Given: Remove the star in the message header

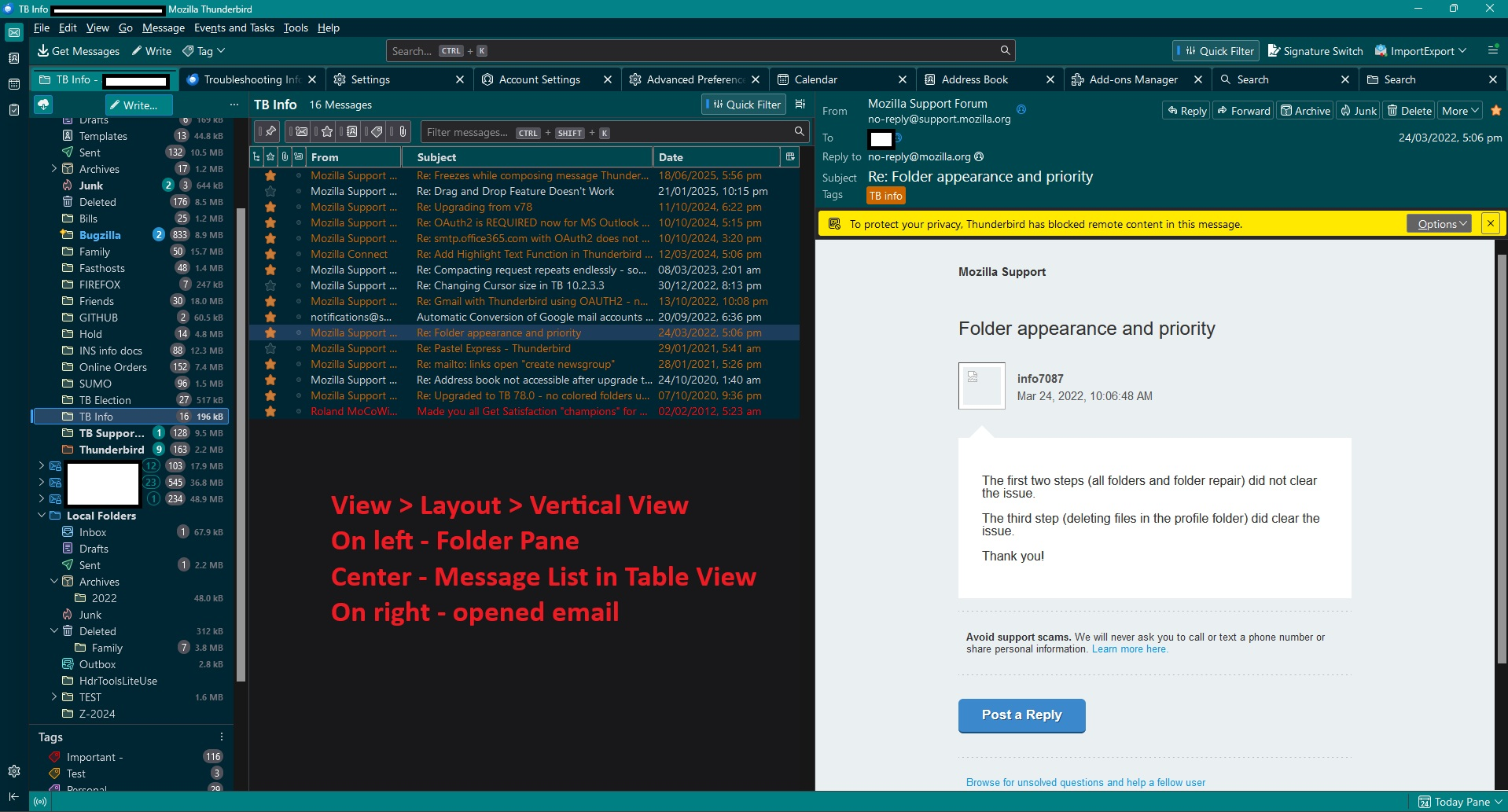Looking at the screenshot, I should (1495, 111).
